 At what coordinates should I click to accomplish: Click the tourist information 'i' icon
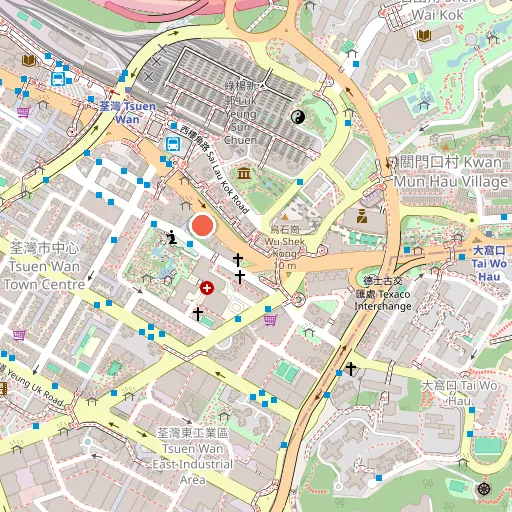(x=172, y=237)
